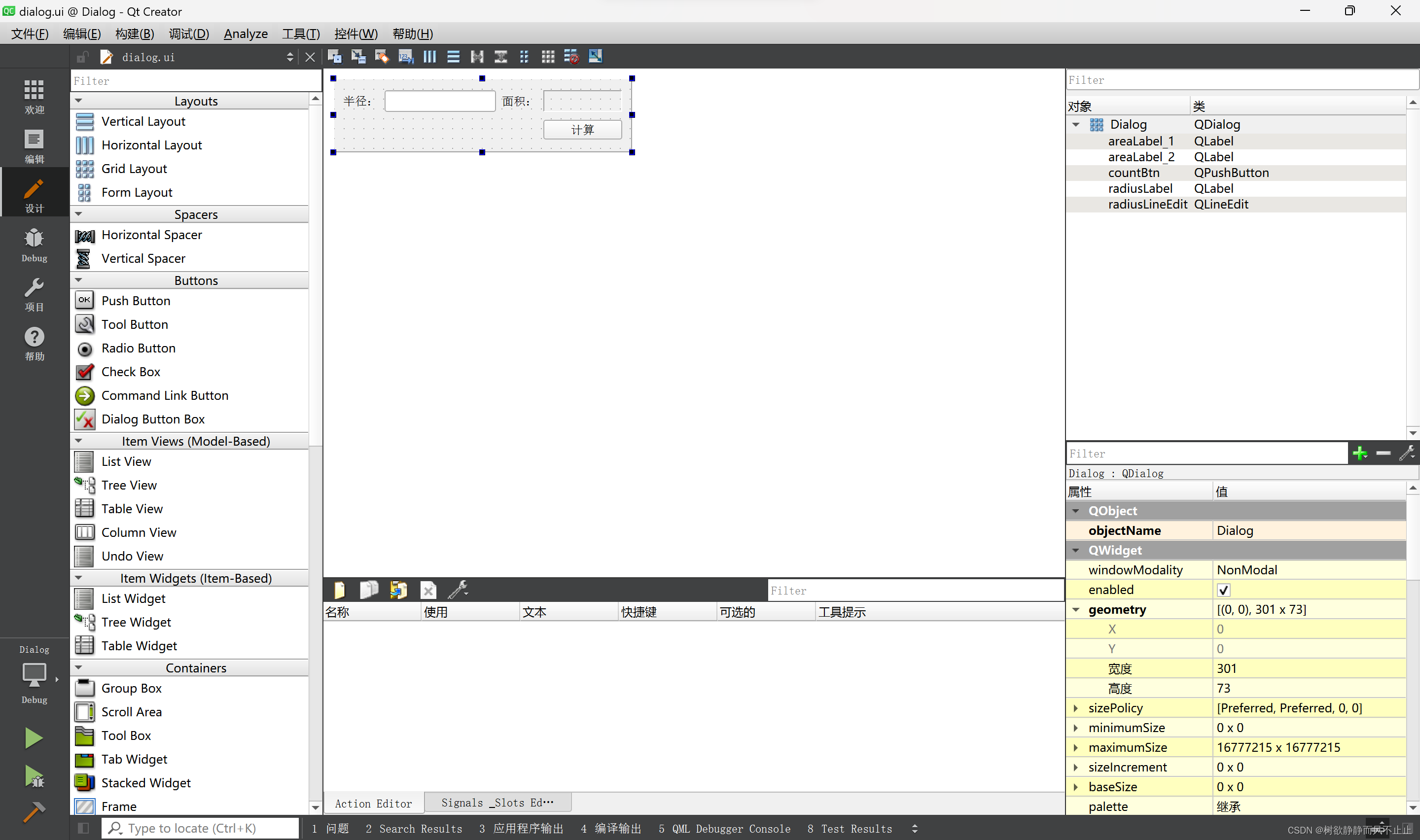The image size is (1420, 840).
Task: Click Adjust Size toolbar icon
Action: (596, 57)
